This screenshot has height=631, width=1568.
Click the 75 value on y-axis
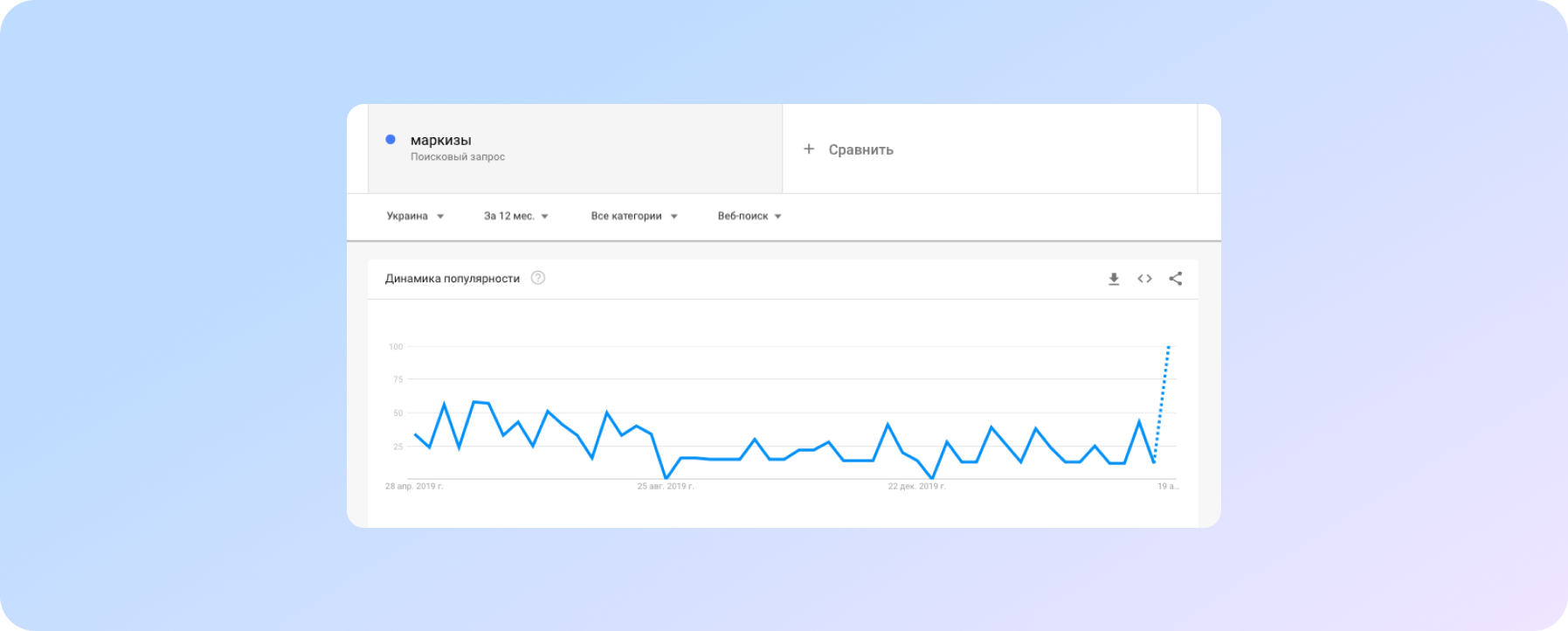[x=398, y=379]
